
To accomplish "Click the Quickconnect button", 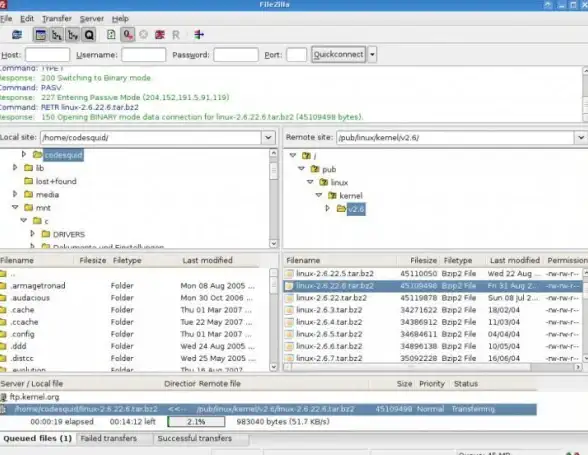I will 338,55.
